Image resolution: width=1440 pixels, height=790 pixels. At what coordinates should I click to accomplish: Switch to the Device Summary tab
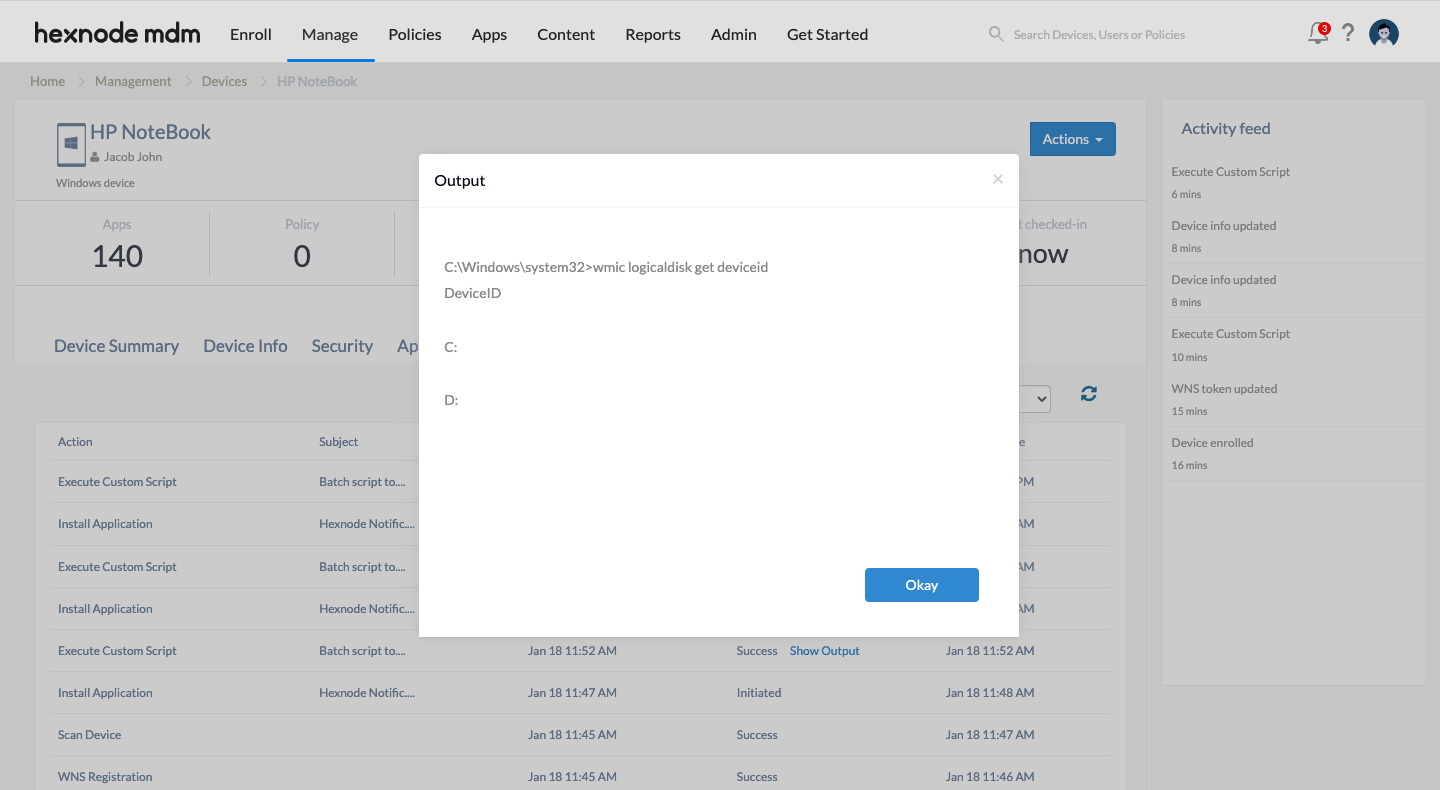116,346
